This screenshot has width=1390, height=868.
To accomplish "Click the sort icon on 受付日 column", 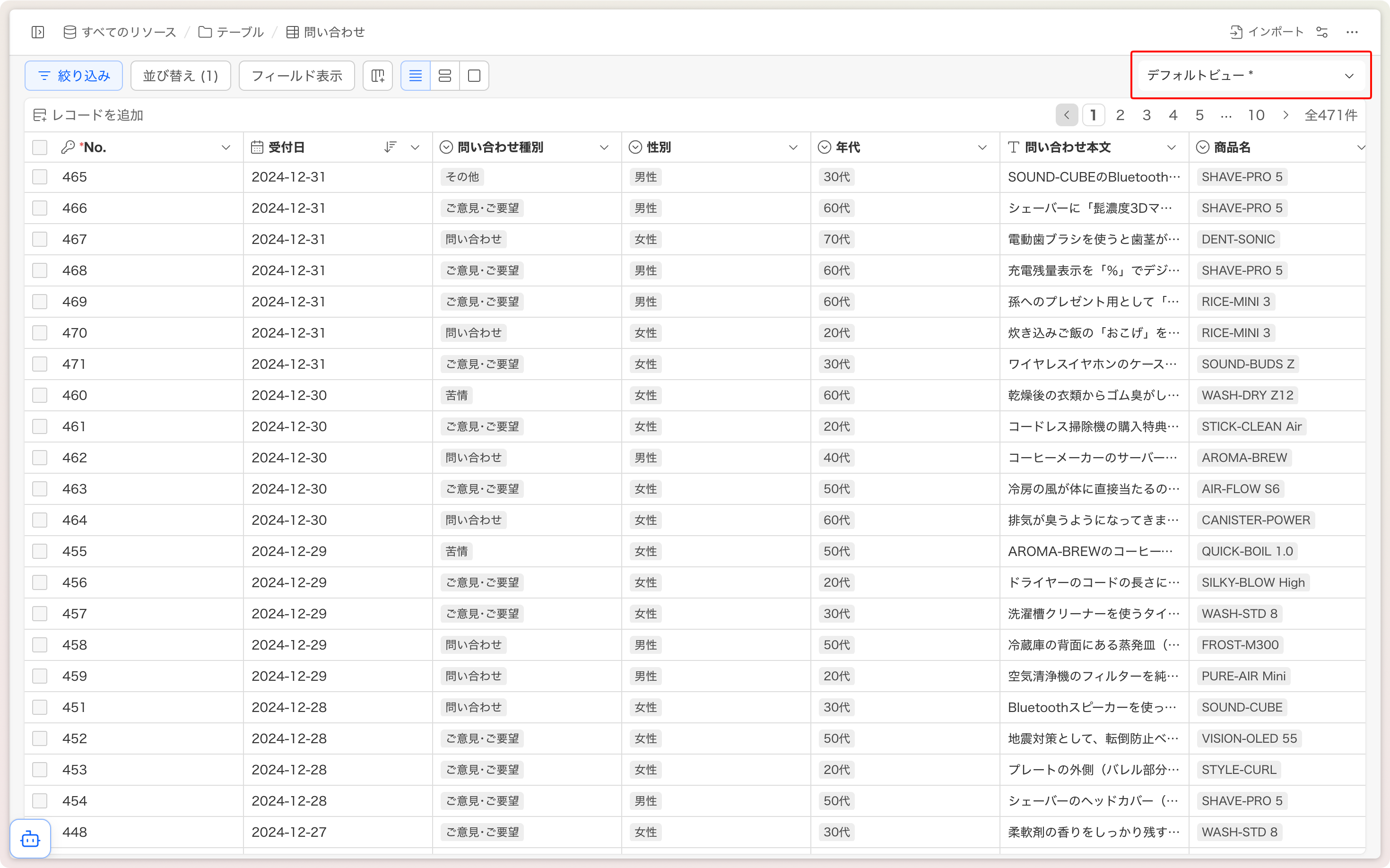I will pos(391,148).
